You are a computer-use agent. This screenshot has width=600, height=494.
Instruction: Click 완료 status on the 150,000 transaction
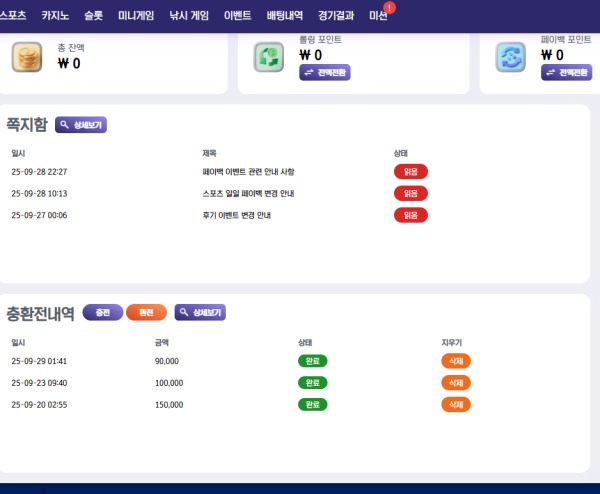click(313, 405)
